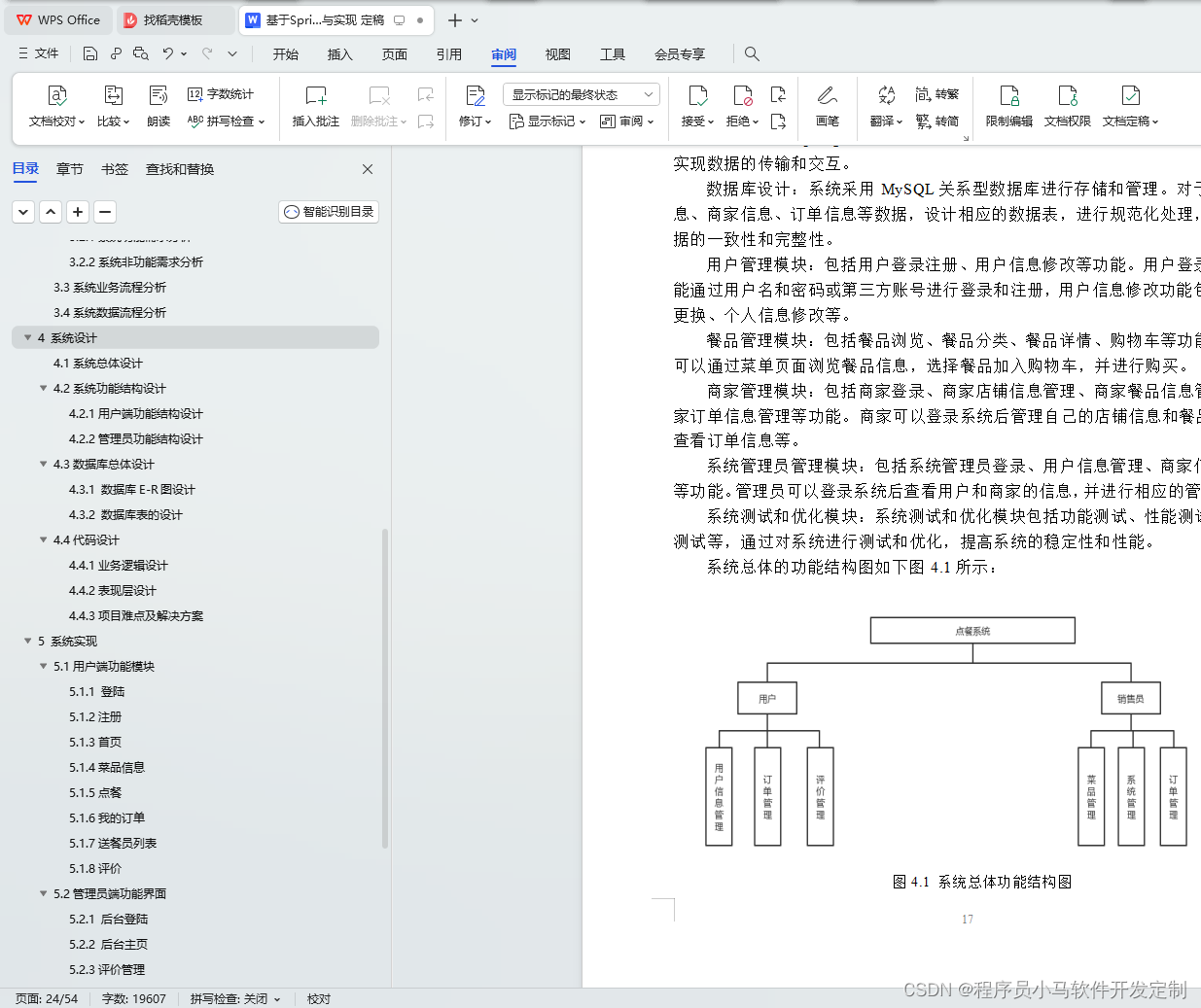Open the 文档校对 proofreading tool

coord(57,107)
